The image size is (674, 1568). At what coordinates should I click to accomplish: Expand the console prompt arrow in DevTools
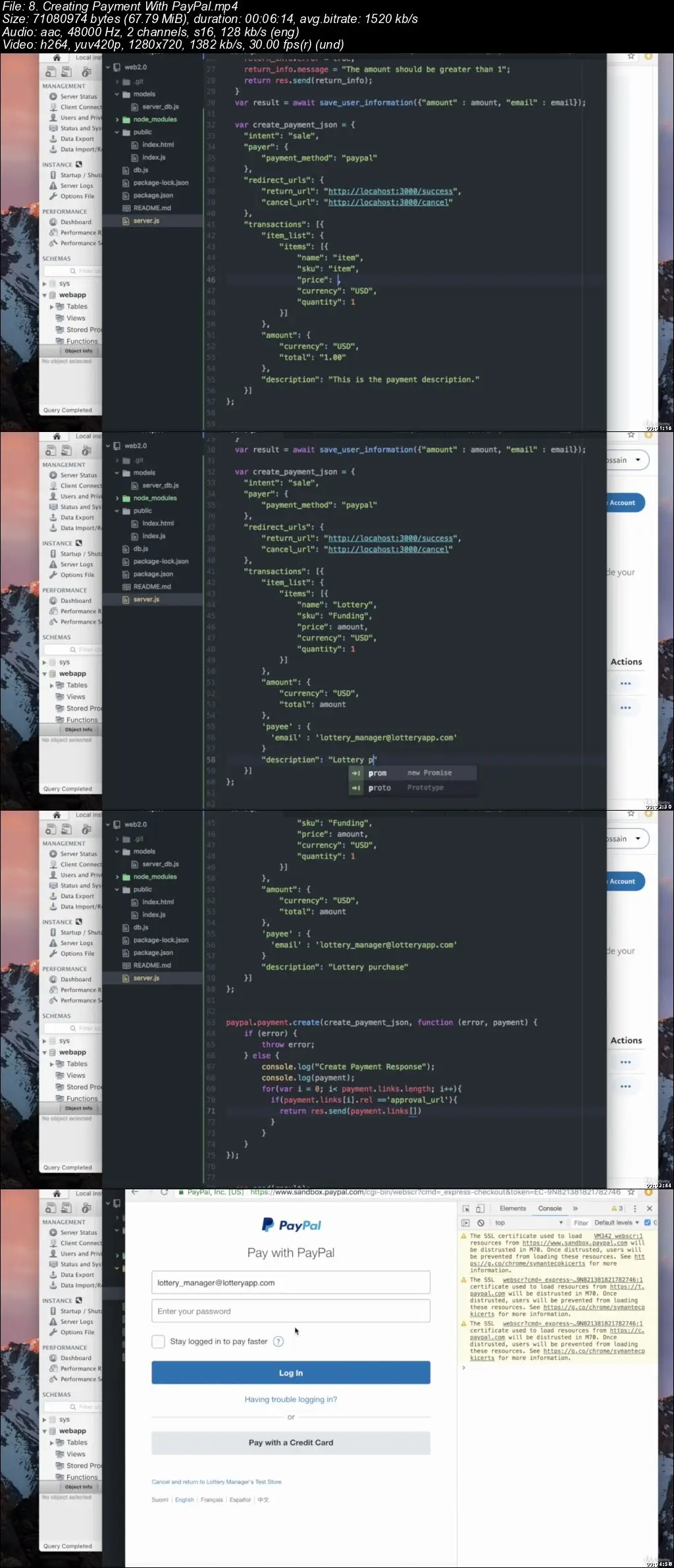tap(463, 1368)
